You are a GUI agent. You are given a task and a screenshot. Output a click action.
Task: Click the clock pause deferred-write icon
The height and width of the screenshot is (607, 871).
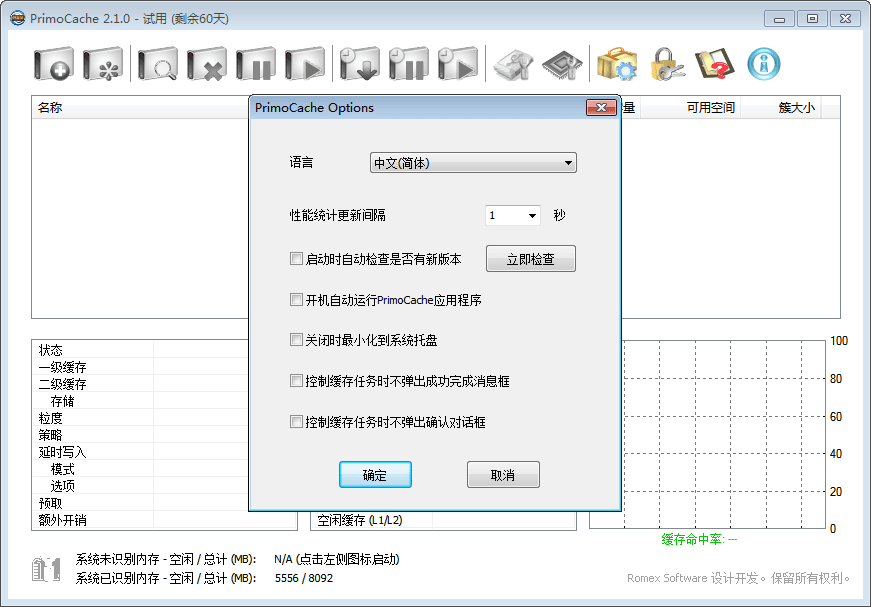[408, 64]
